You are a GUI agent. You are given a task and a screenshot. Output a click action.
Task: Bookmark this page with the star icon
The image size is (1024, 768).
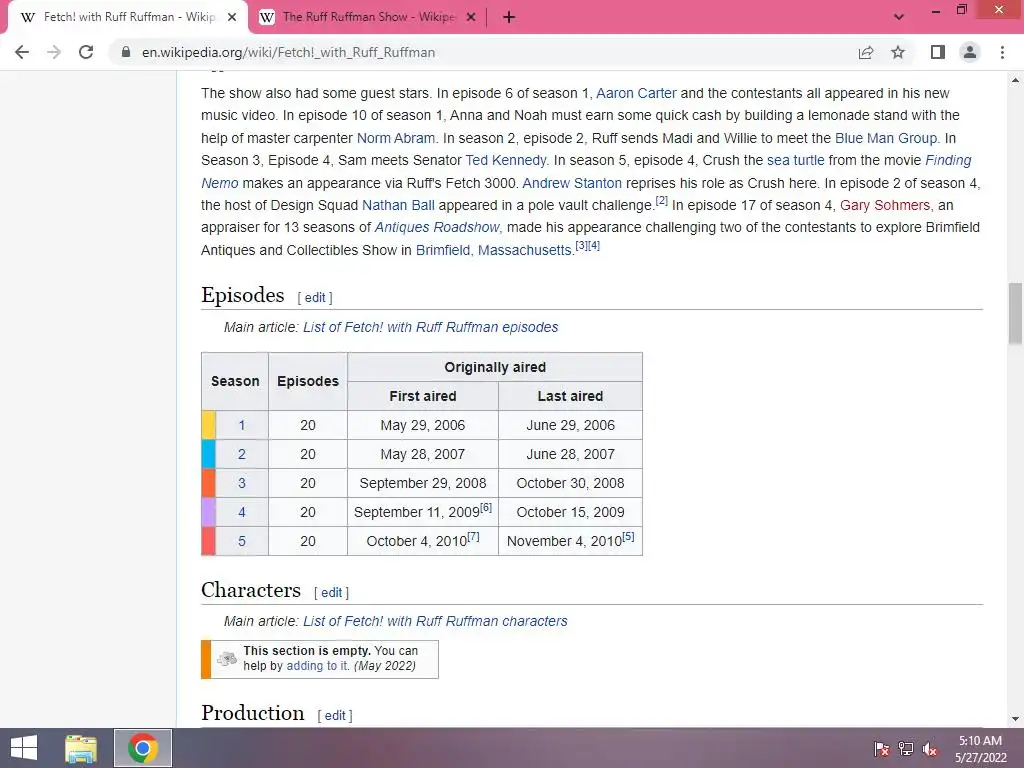pyautogui.click(x=898, y=52)
